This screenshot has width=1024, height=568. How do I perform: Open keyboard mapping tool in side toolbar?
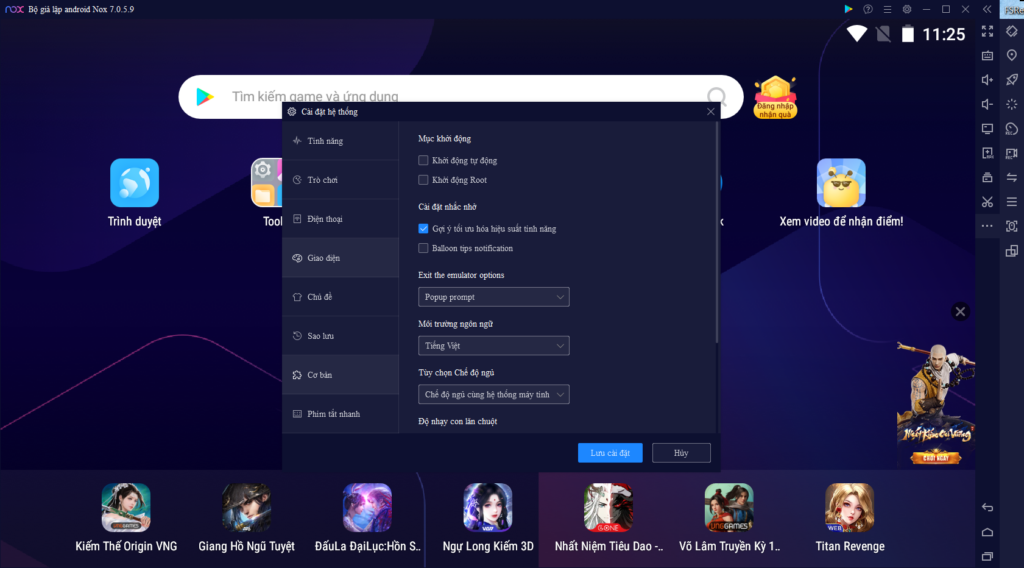[x=987, y=55]
